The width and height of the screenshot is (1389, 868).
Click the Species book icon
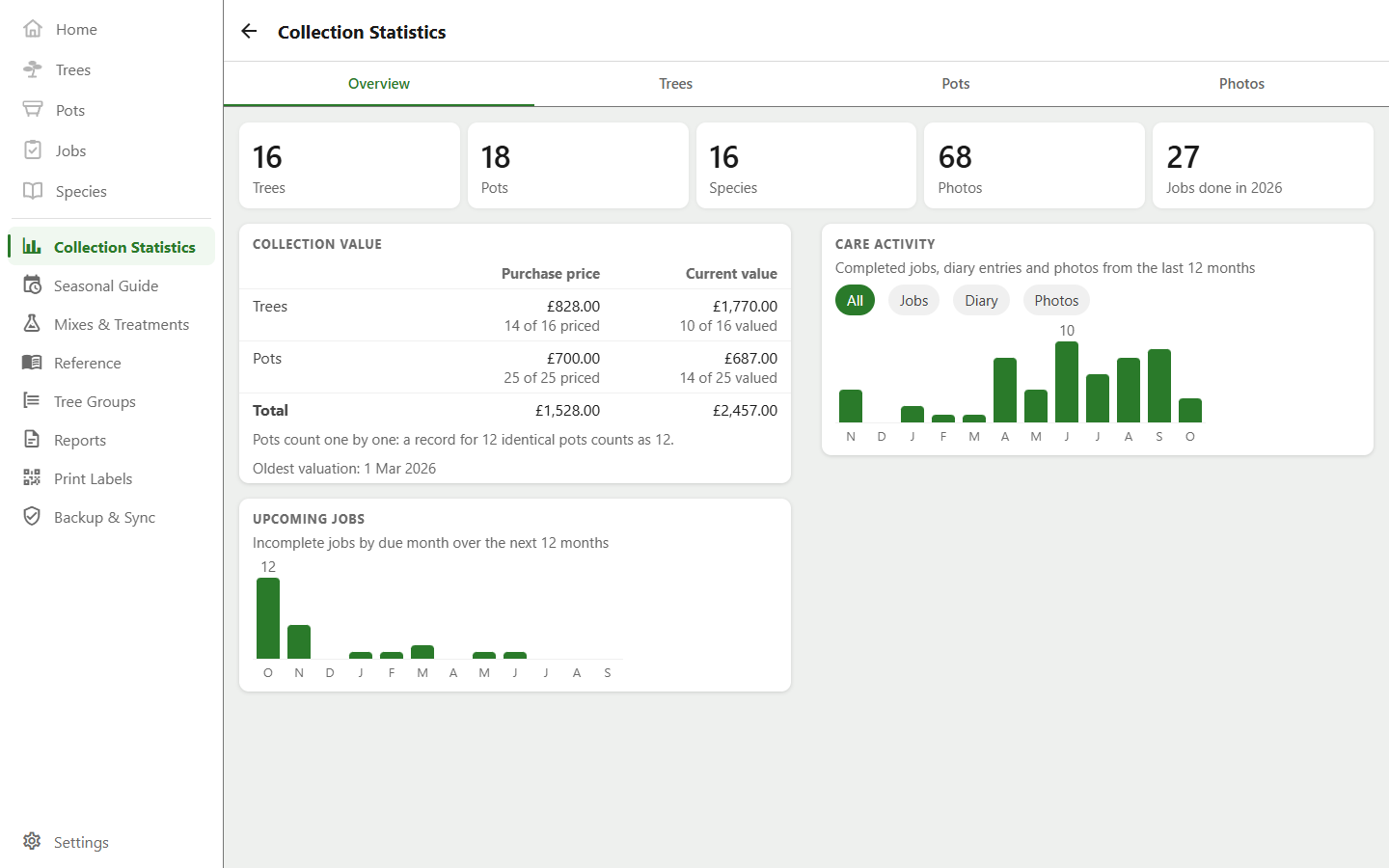(x=33, y=191)
